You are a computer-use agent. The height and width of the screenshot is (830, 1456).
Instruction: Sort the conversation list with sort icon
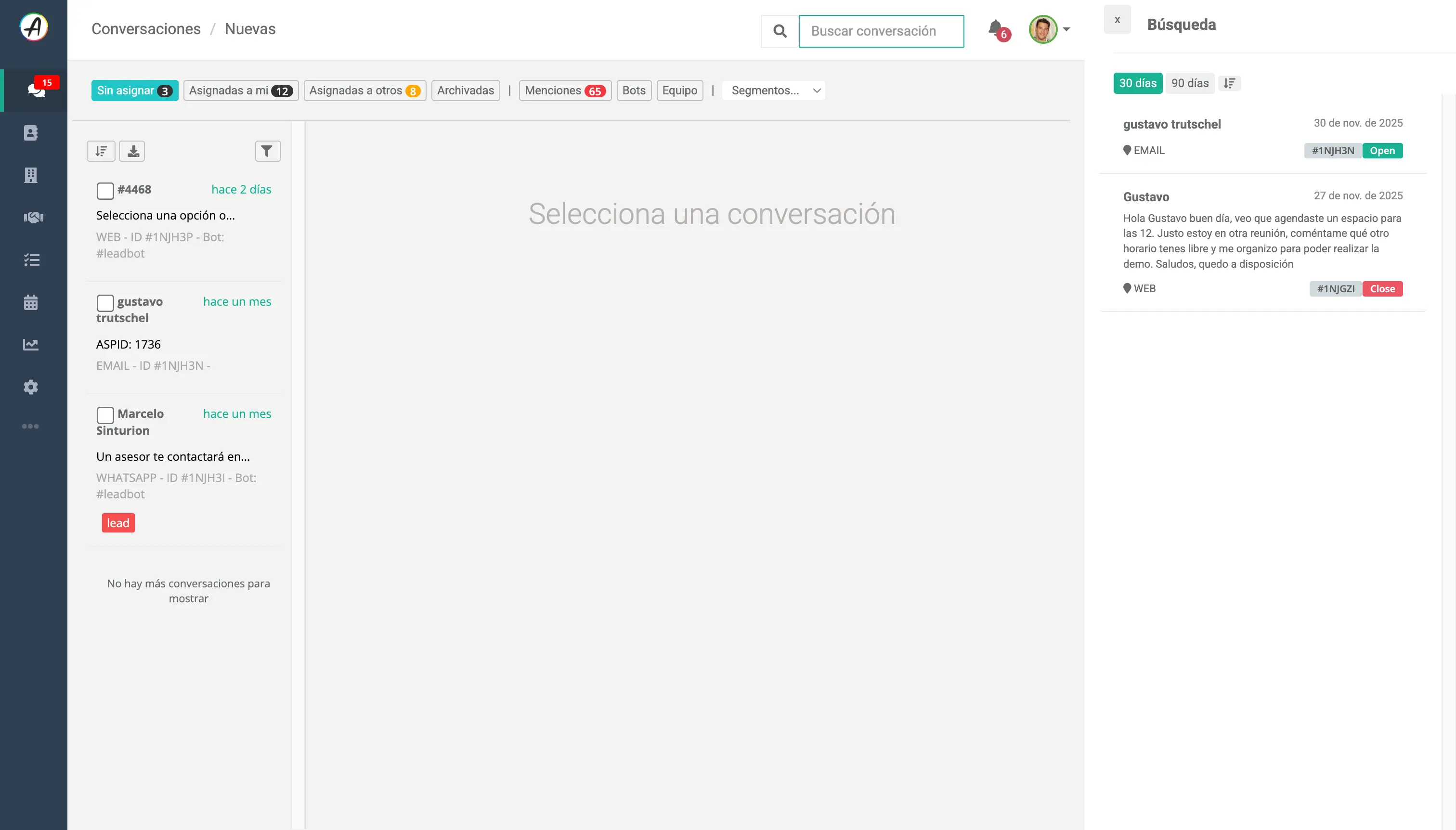pos(101,151)
